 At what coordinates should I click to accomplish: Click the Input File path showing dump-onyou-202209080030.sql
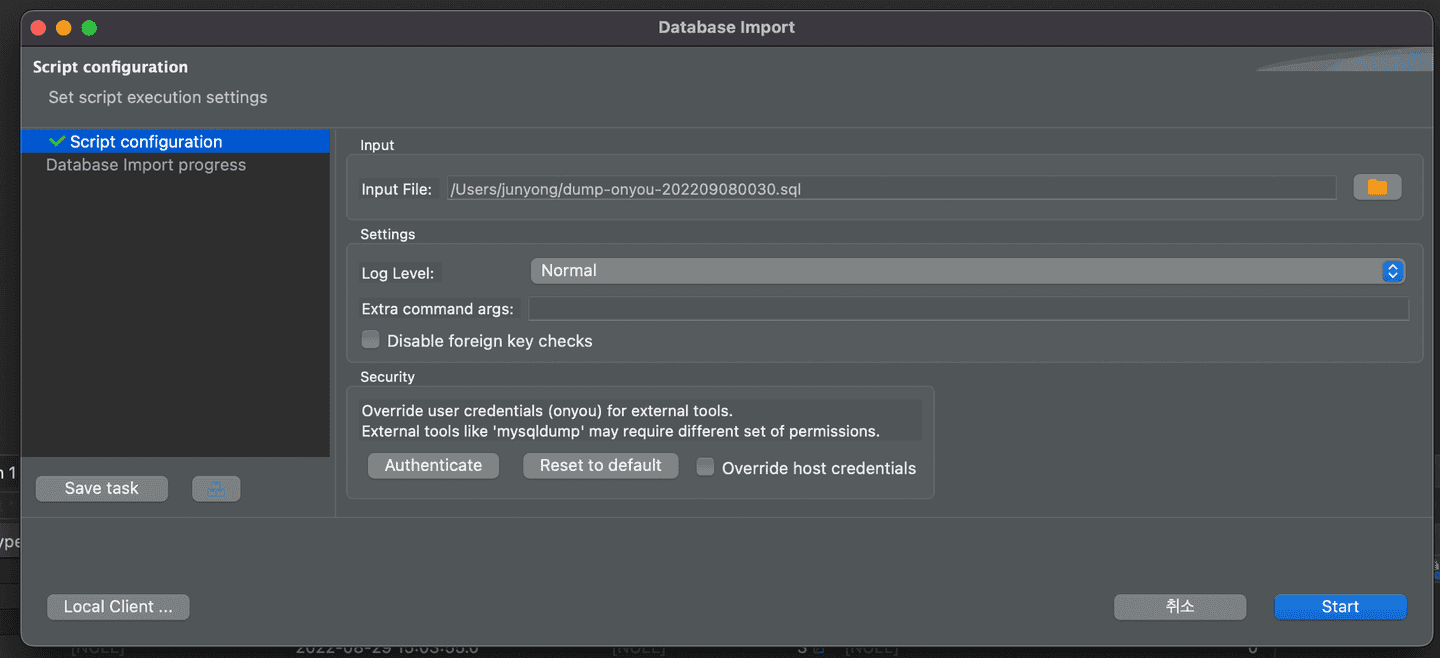coord(890,187)
